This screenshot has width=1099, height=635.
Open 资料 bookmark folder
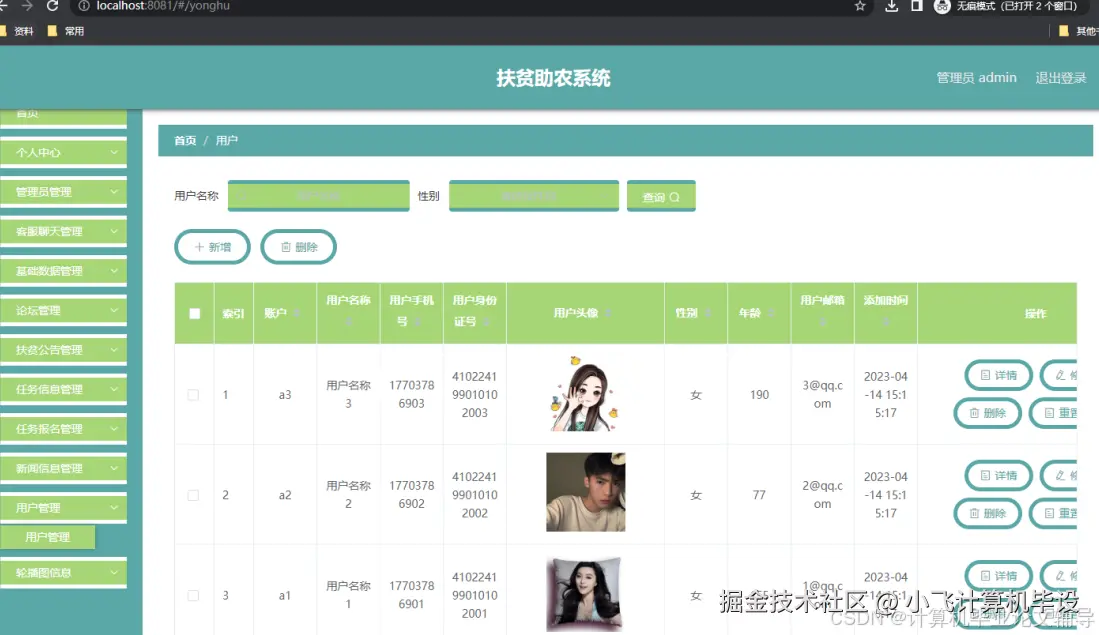17,31
